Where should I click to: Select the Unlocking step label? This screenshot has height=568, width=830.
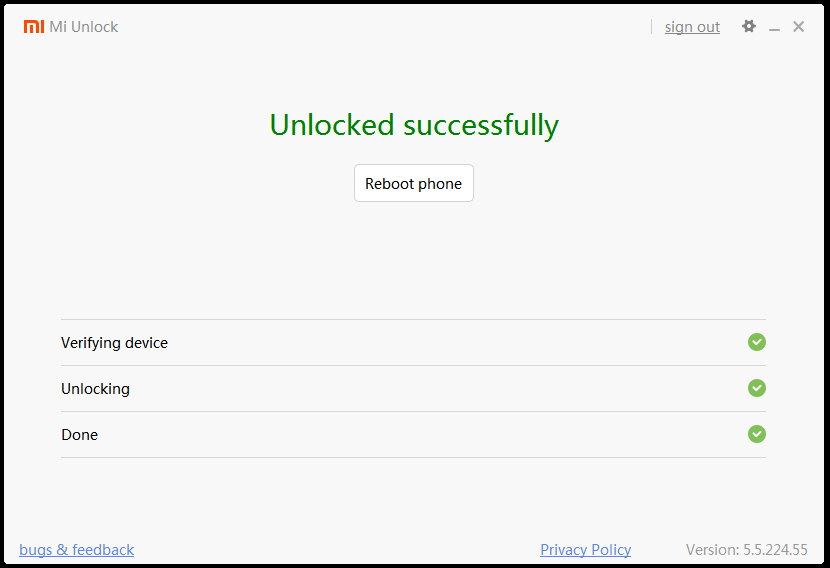coord(95,389)
